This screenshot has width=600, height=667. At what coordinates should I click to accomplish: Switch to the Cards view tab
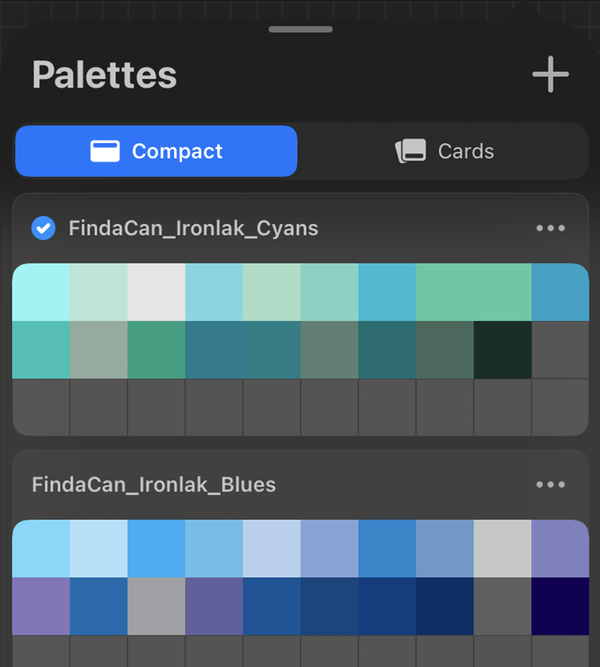pyautogui.click(x=444, y=151)
